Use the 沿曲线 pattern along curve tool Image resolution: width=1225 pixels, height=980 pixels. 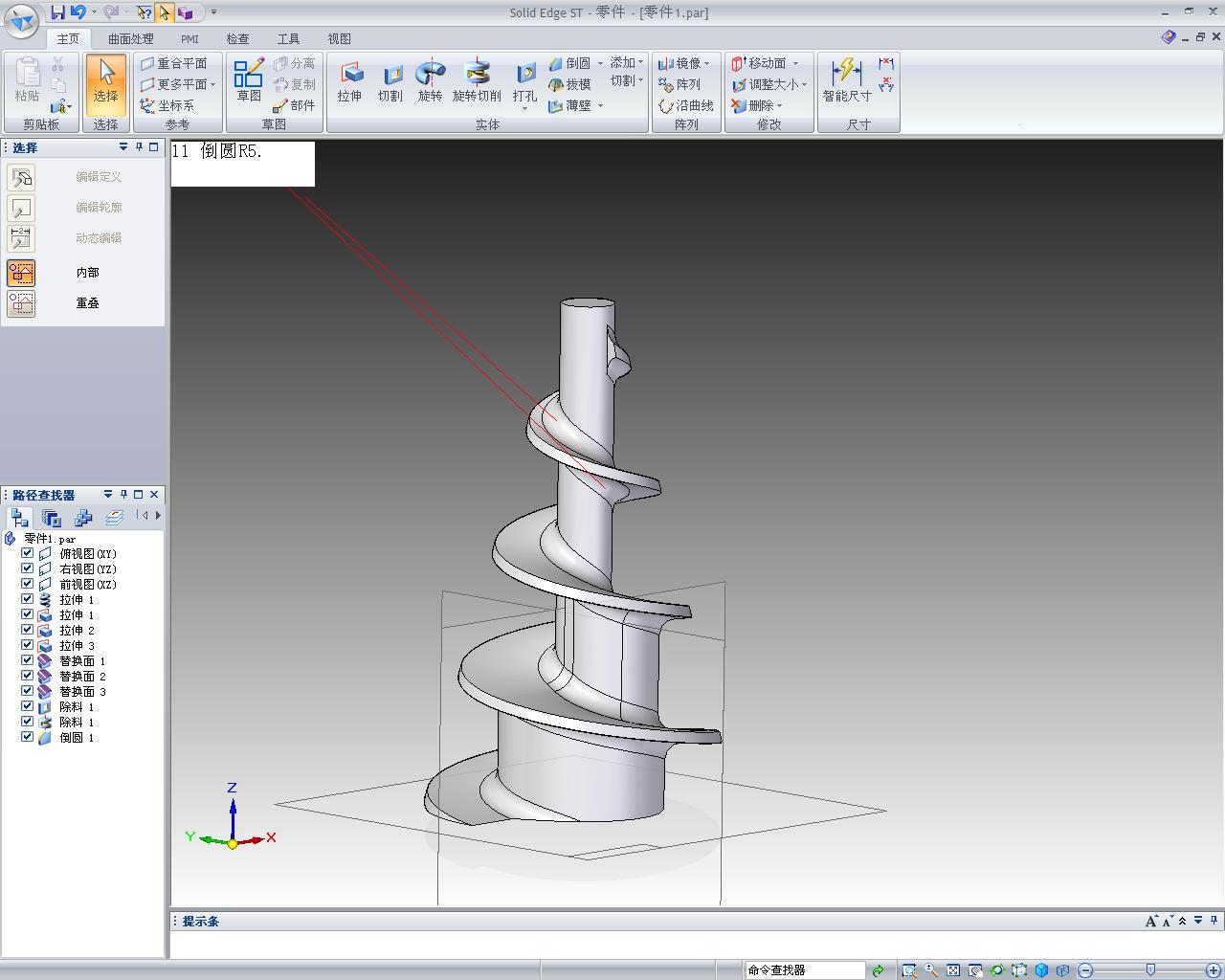(686, 105)
